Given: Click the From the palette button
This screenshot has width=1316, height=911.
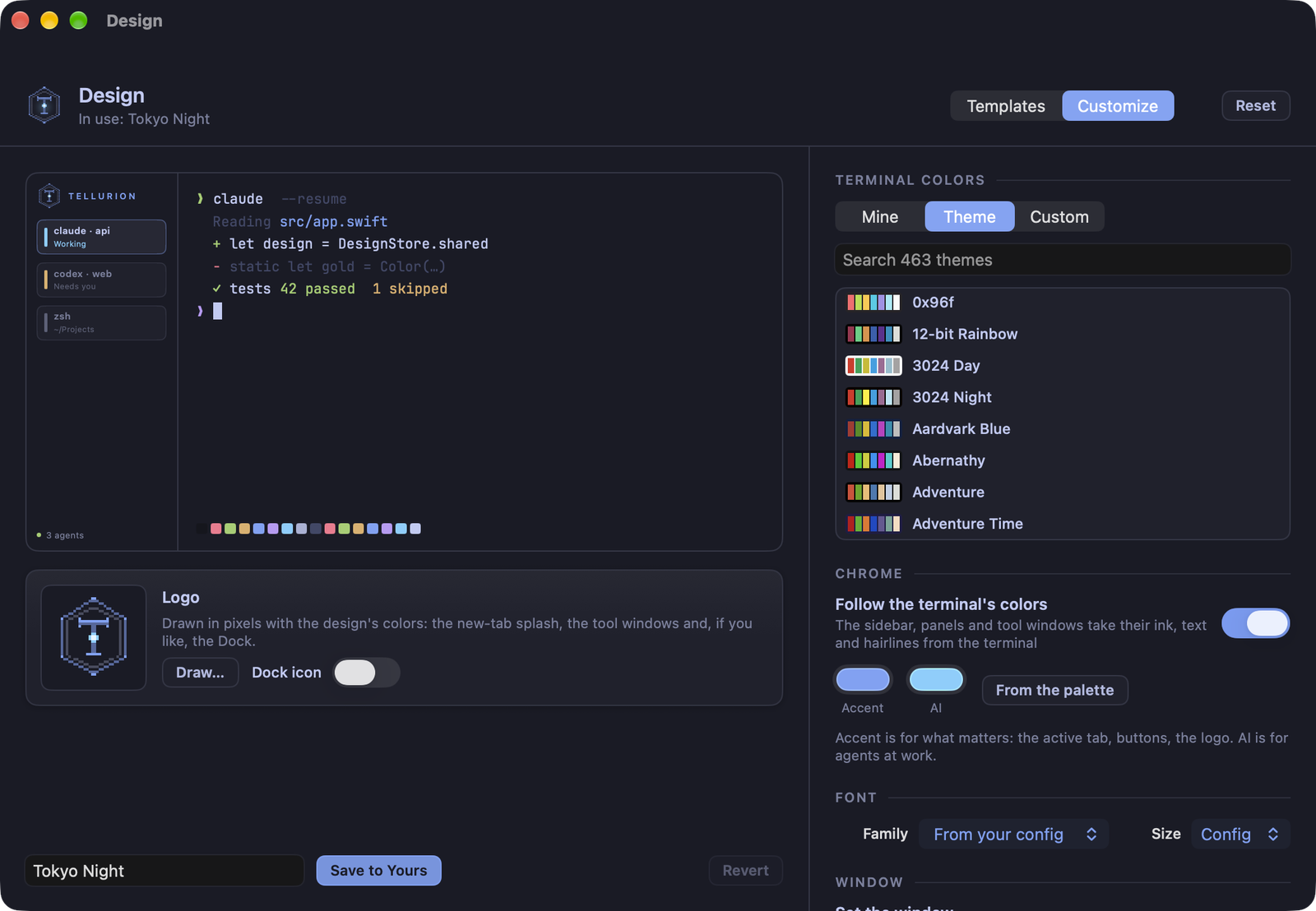Looking at the screenshot, I should tap(1054, 691).
